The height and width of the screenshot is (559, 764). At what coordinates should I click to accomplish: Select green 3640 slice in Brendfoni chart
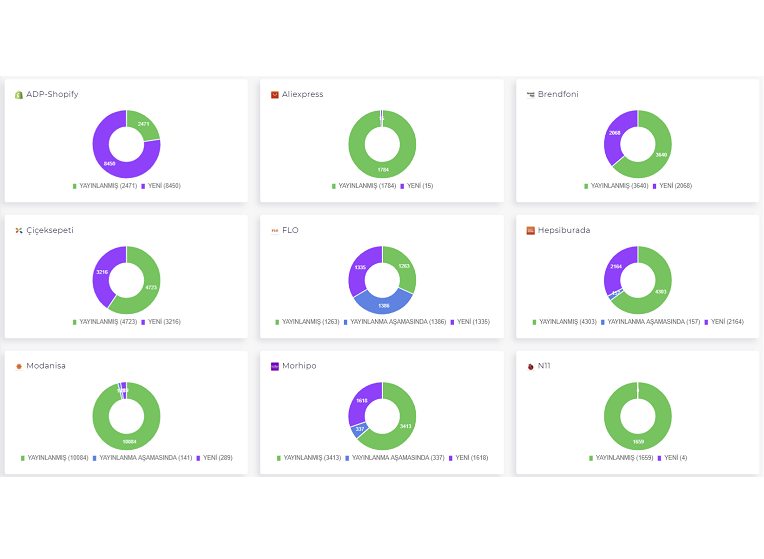pyautogui.click(x=661, y=154)
